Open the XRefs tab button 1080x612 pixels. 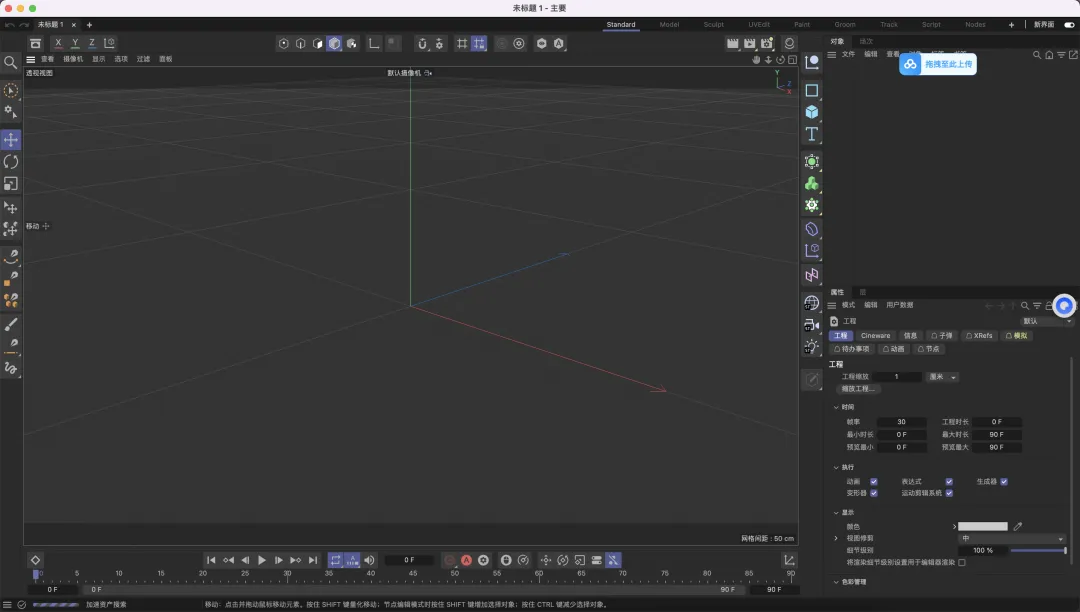pyautogui.click(x=979, y=336)
